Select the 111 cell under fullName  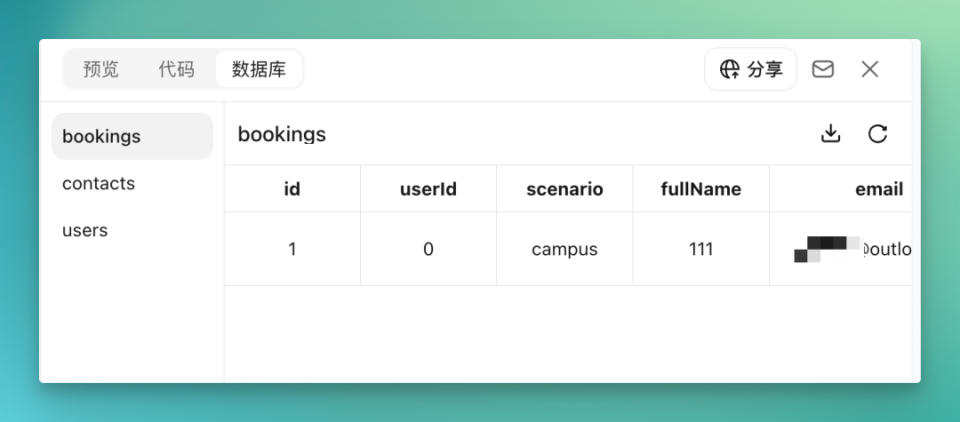(x=701, y=249)
